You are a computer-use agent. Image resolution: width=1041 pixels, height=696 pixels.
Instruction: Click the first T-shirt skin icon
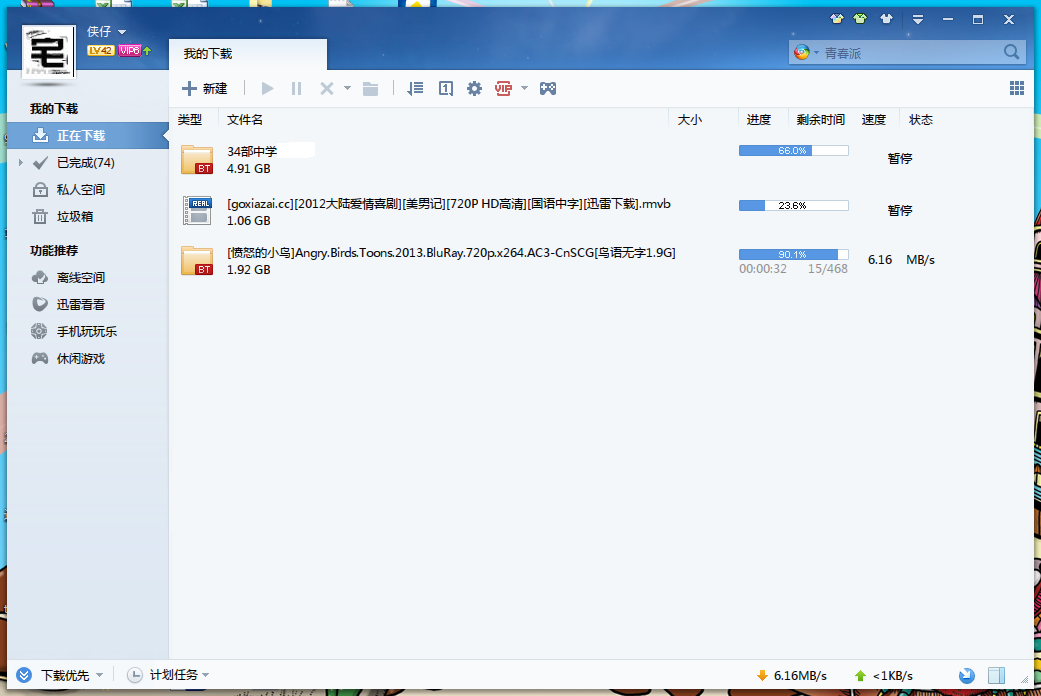pos(837,19)
